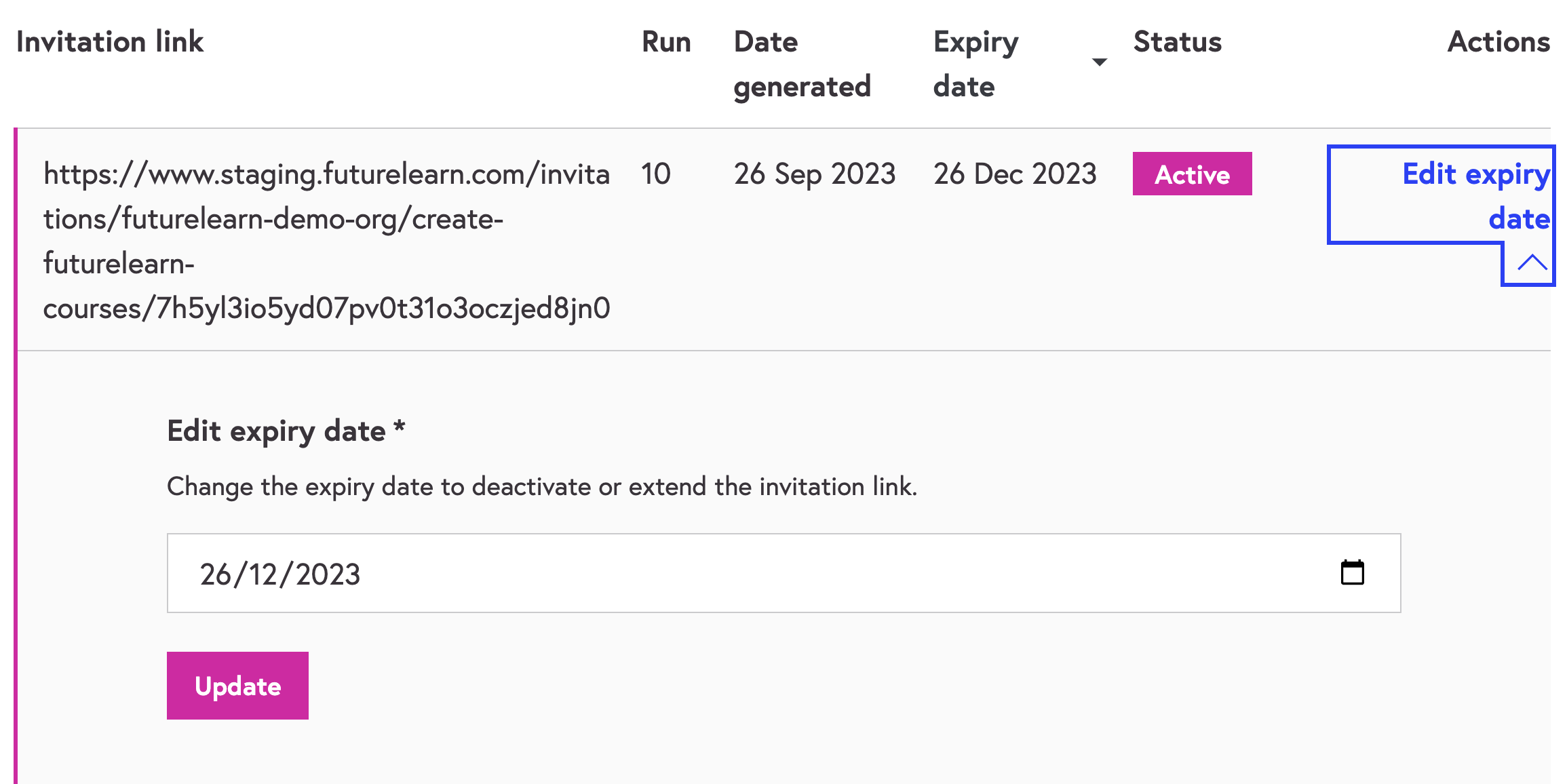Image resolution: width=1567 pixels, height=784 pixels.
Task: Select the expiry date 26 Dec 2023 cell
Action: click(x=1015, y=174)
